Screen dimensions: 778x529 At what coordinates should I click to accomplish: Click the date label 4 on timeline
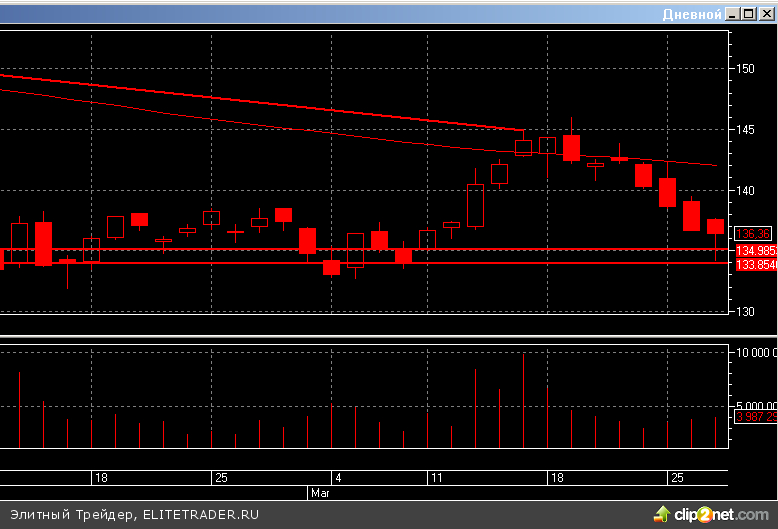coord(338,479)
